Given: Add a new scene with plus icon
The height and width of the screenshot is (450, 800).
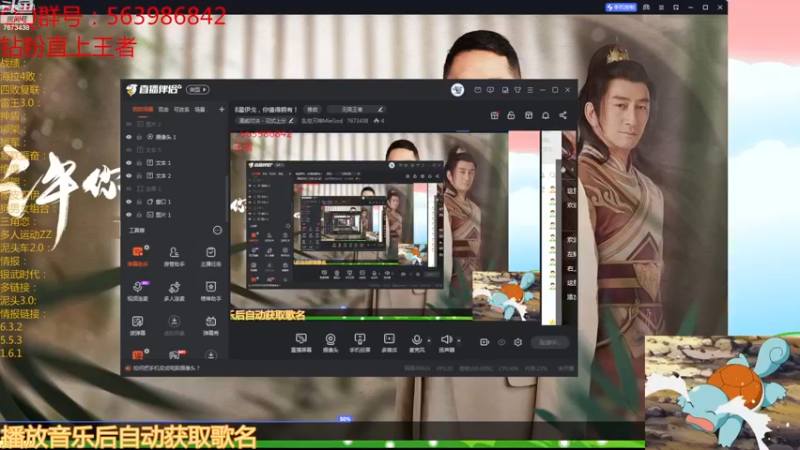Looking at the screenshot, I should [x=221, y=109].
